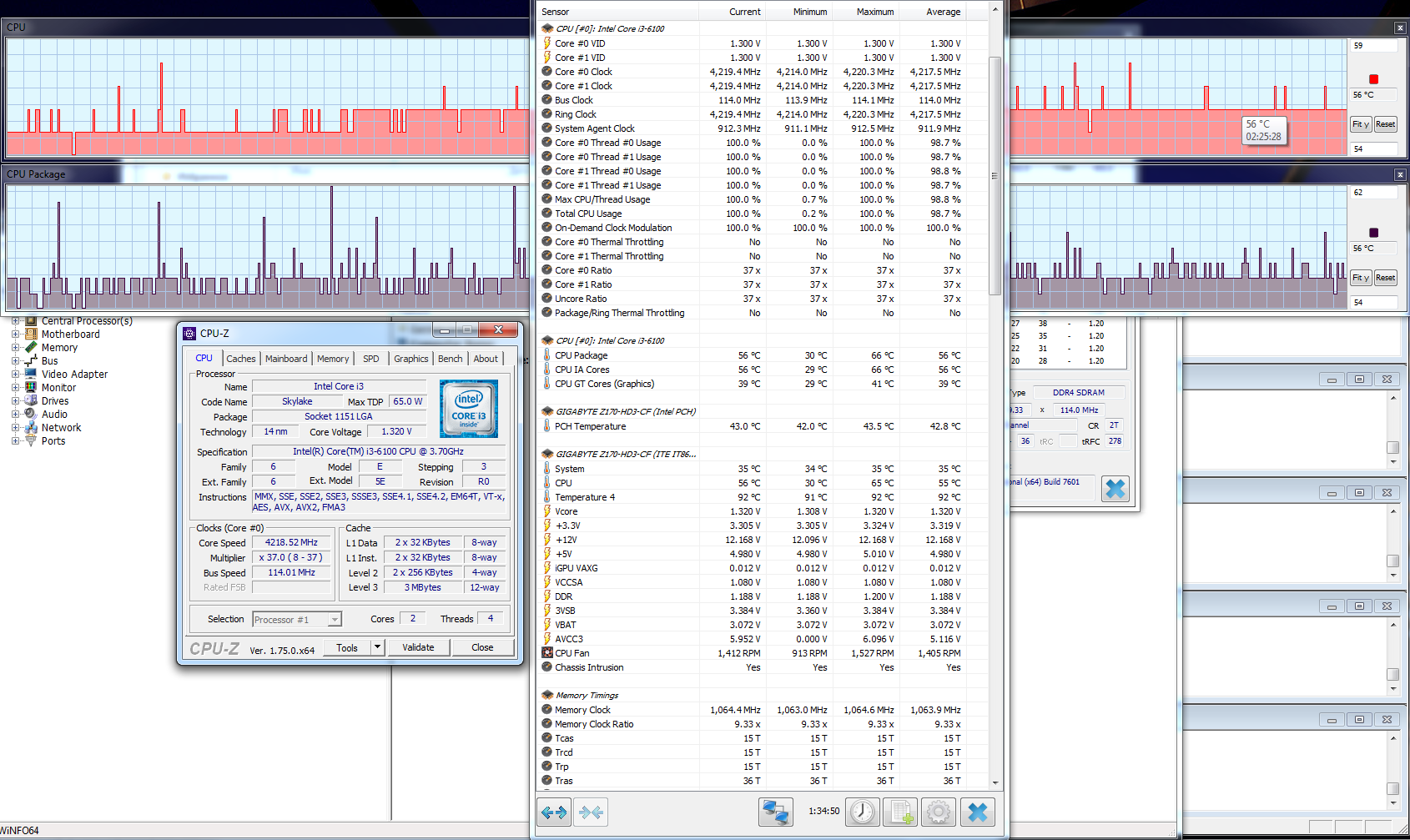Click the Close button in CPU-Z
The width and height of the screenshot is (1410, 840).
[x=482, y=647]
